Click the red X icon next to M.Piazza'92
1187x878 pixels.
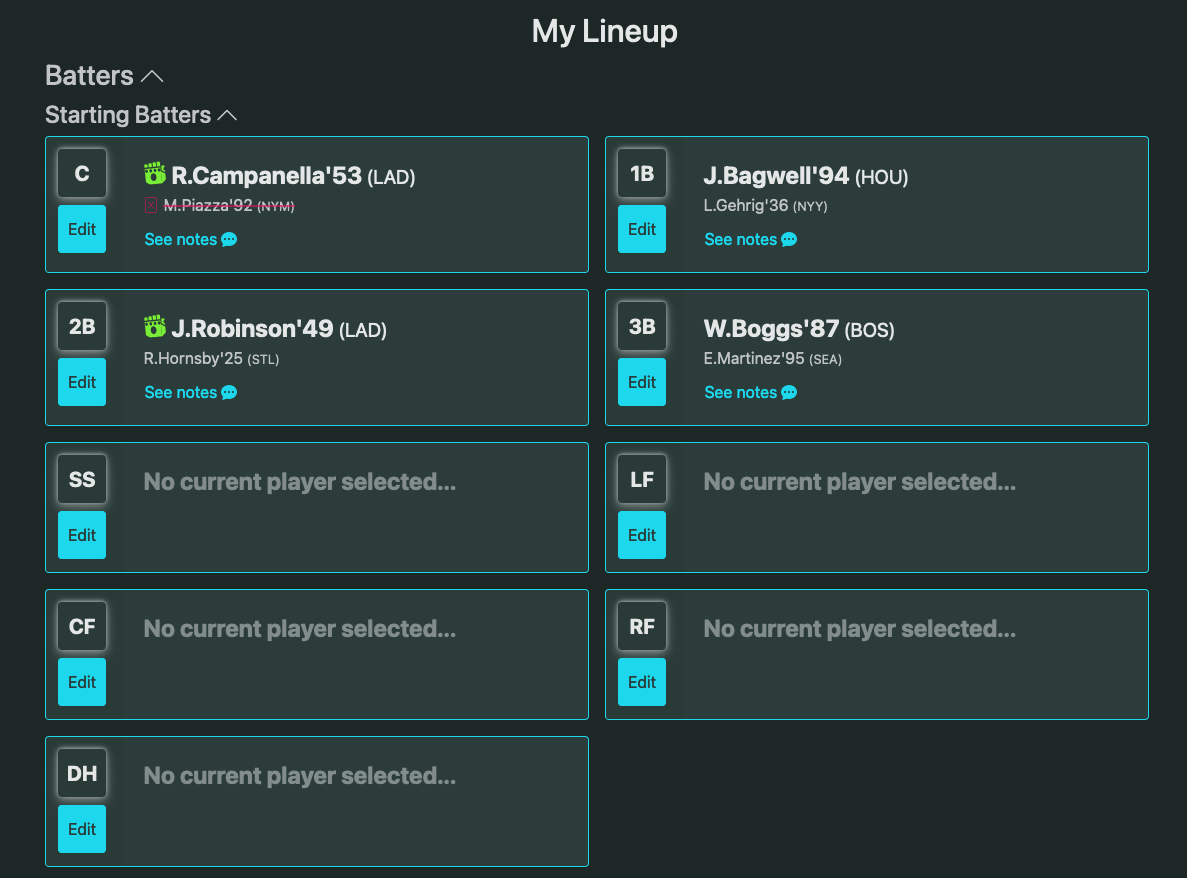151,206
